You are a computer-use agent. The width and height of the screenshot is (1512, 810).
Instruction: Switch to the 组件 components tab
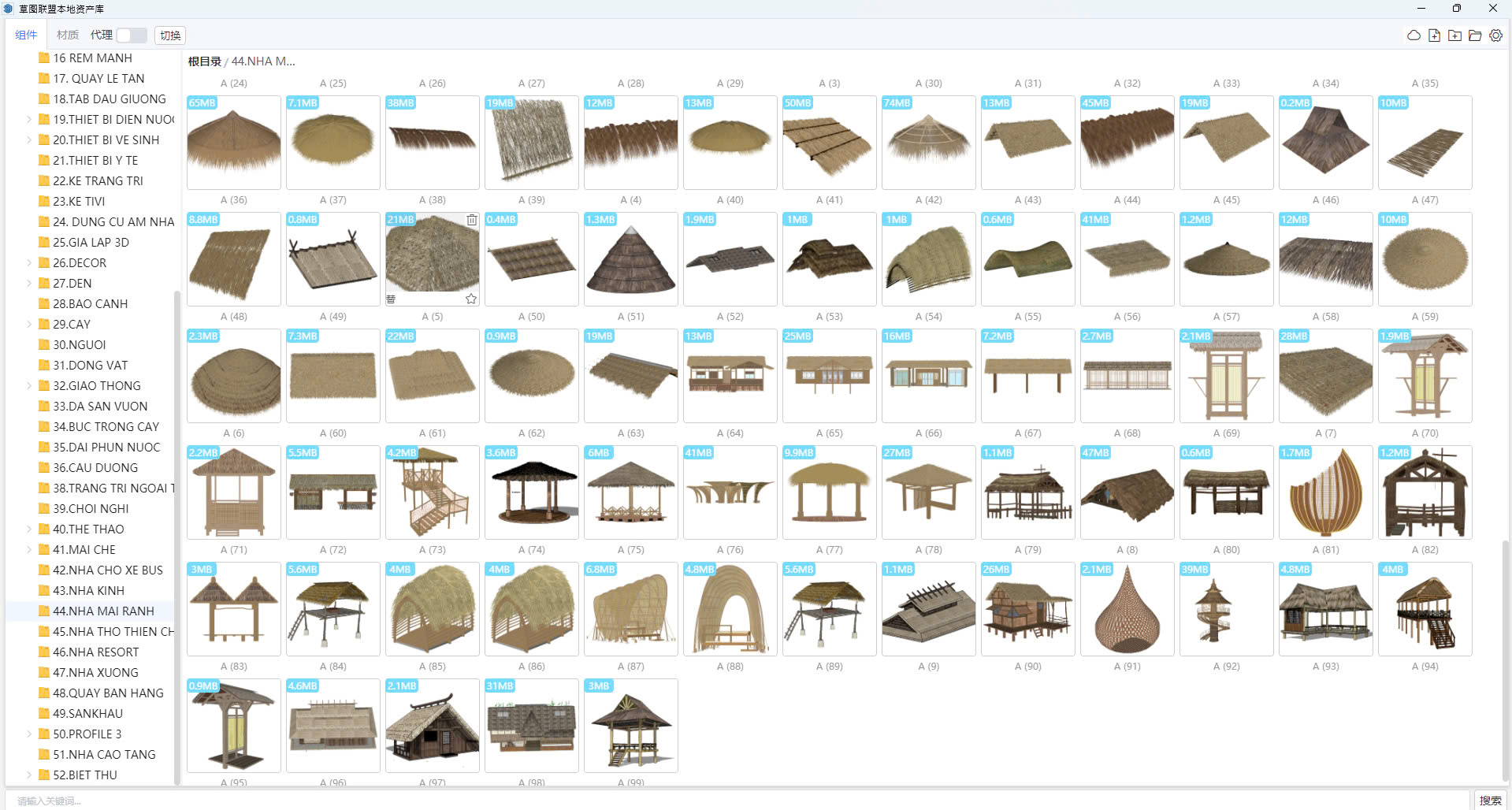point(26,35)
